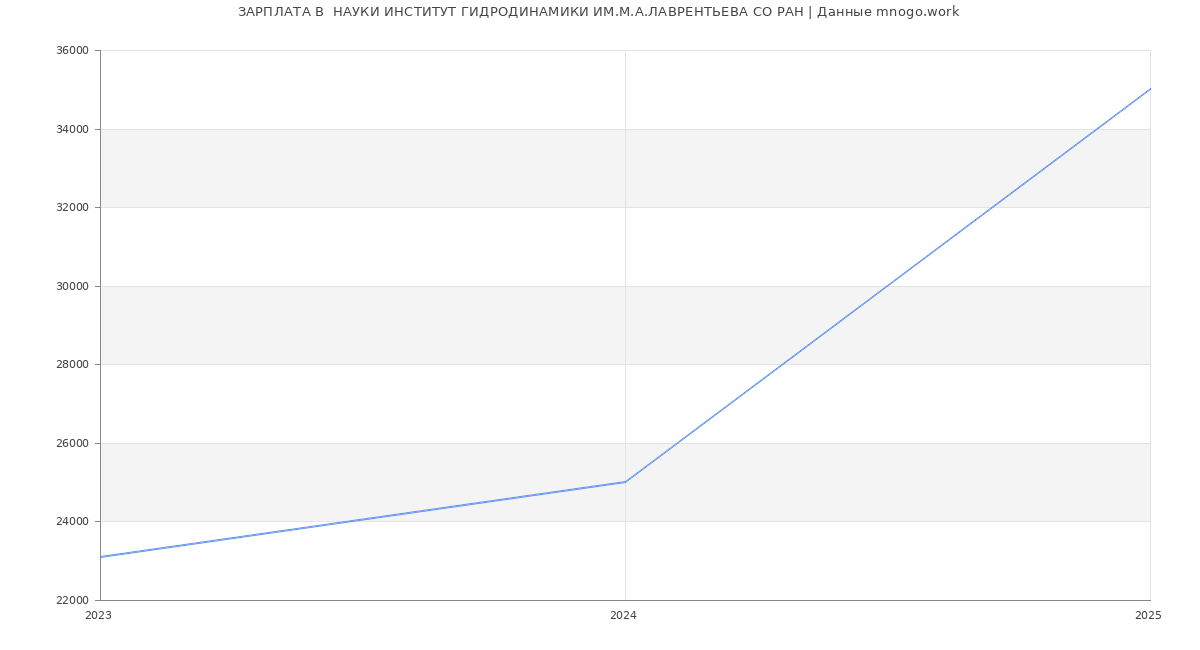Click the 2024 x-axis label
This screenshot has width=1200, height=650.
pyautogui.click(x=623, y=616)
